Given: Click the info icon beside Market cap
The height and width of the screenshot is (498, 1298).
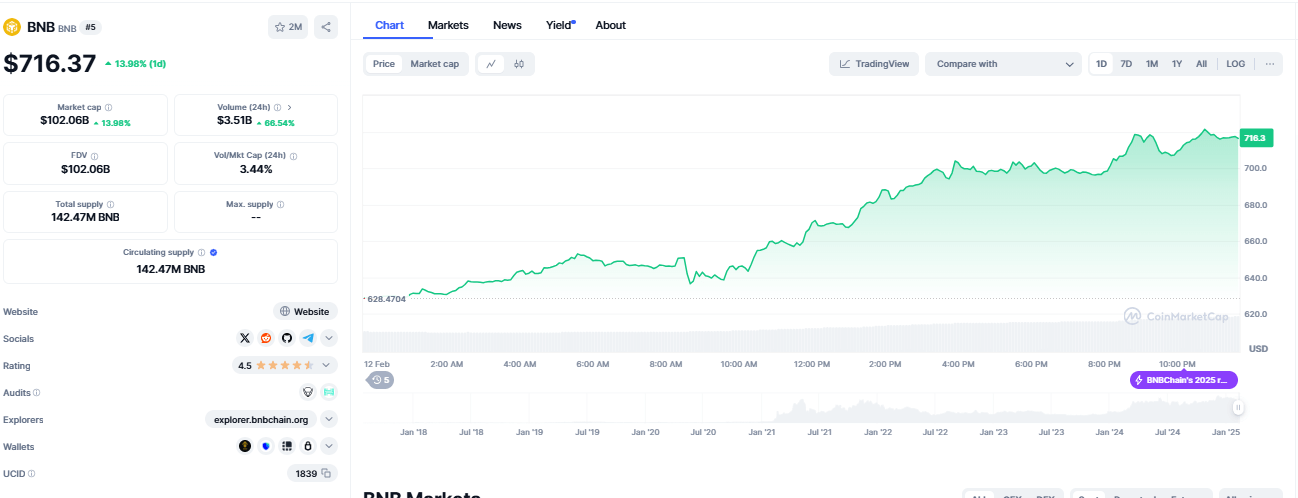Looking at the screenshot, I should [x=109, y=107].
